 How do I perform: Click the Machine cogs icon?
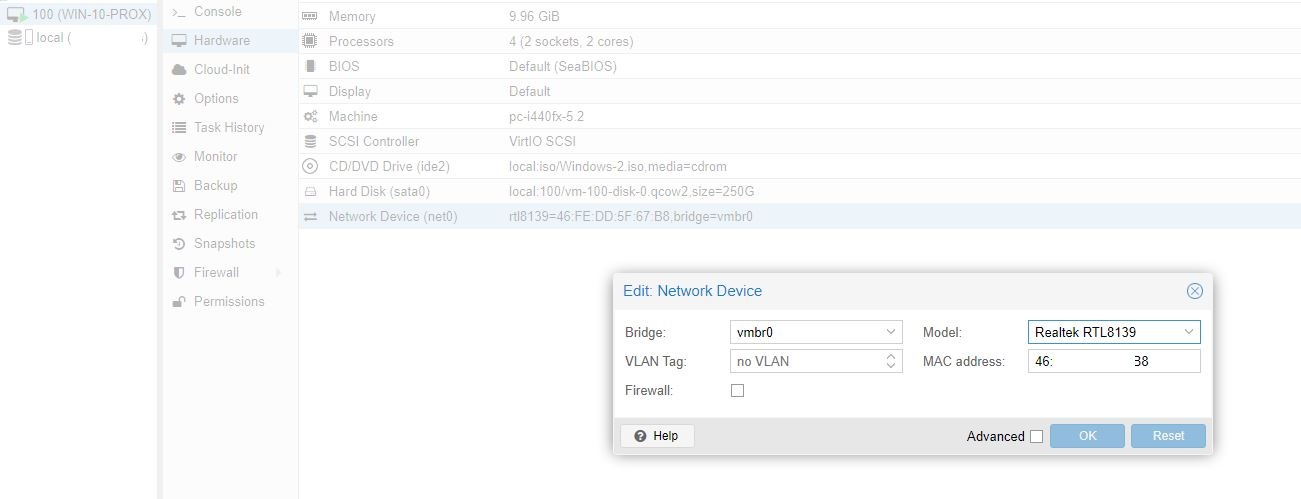click(310, 116)
